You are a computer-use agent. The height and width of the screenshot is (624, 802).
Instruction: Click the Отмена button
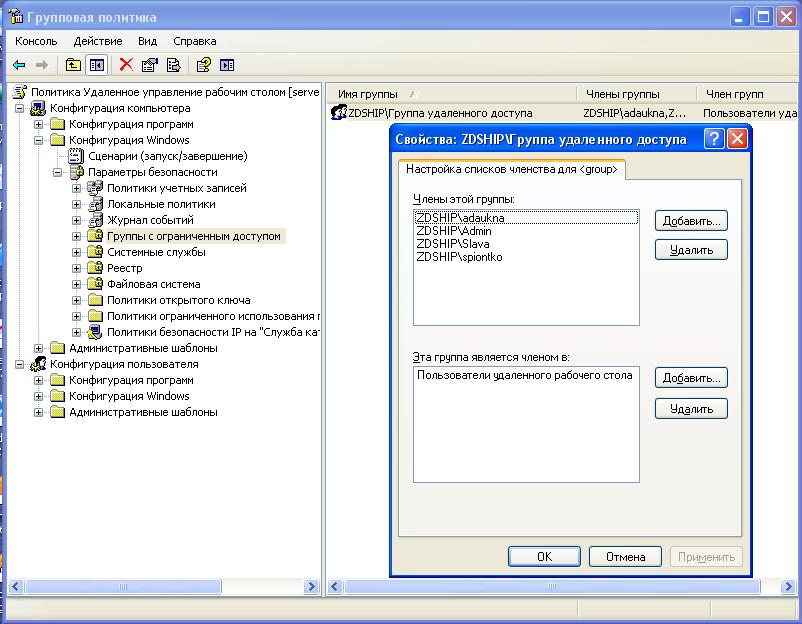coord(625,556)
